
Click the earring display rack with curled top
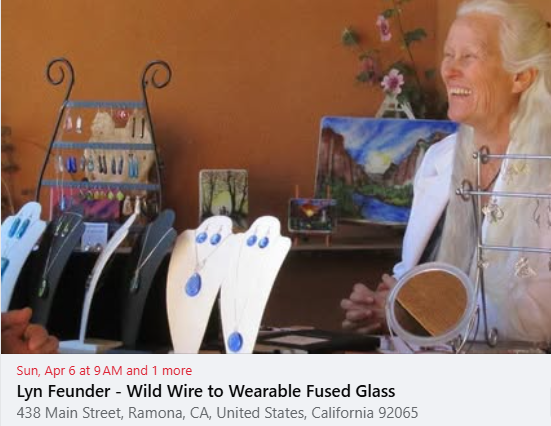[102, 141]
